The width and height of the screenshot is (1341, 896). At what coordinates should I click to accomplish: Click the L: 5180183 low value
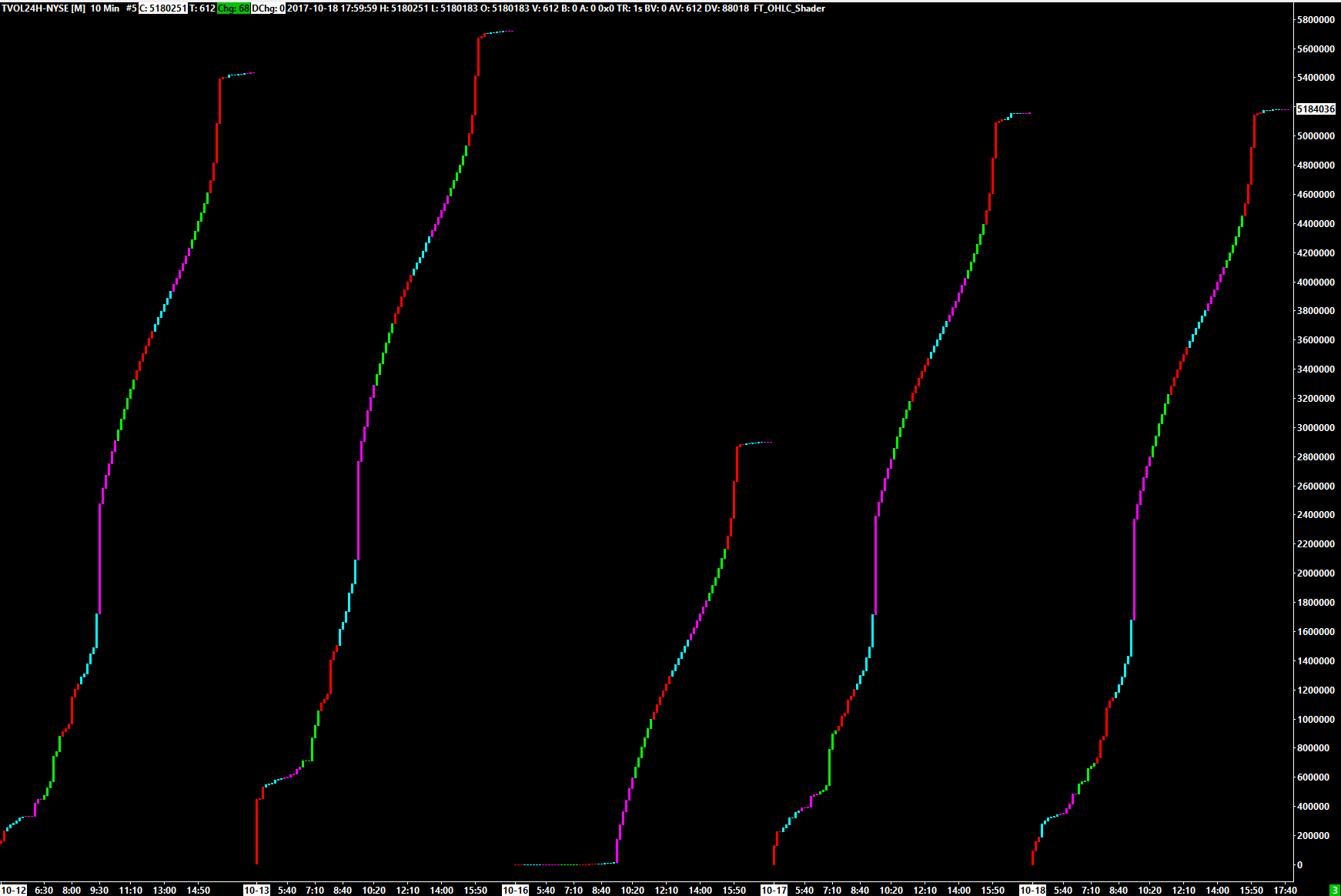[453, 8]
